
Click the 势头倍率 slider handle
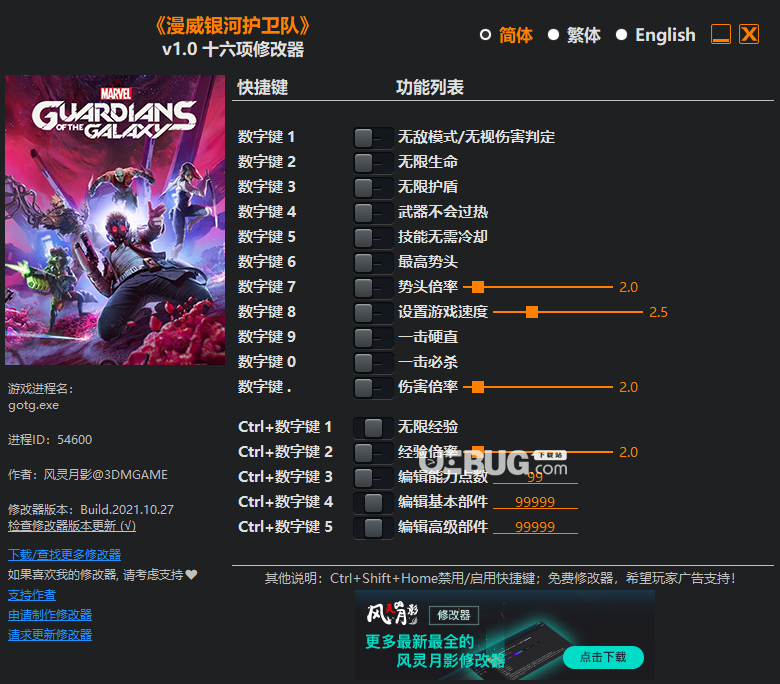(x=478, y=287)
